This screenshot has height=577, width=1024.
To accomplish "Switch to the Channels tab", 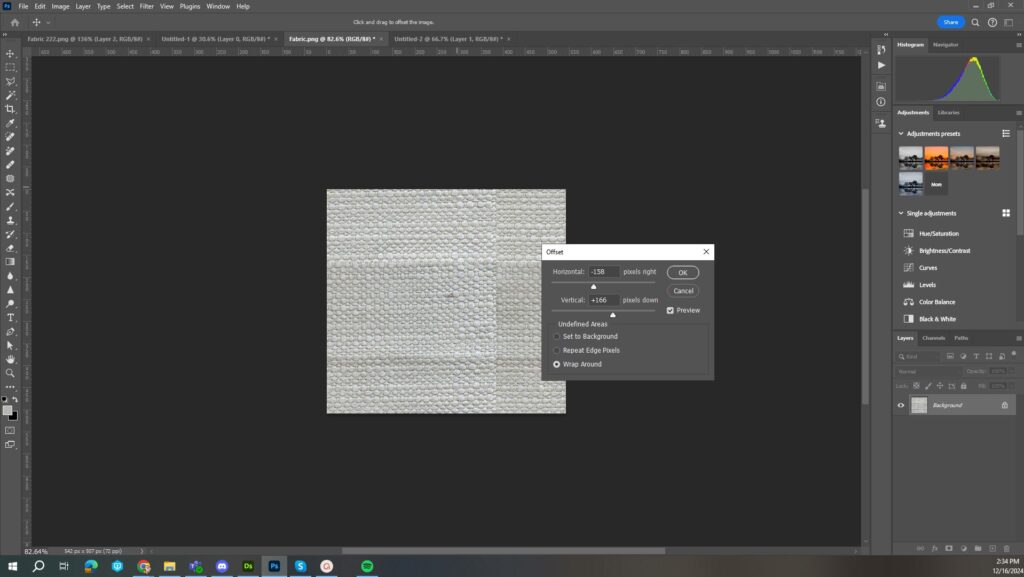I will [933, 338].
